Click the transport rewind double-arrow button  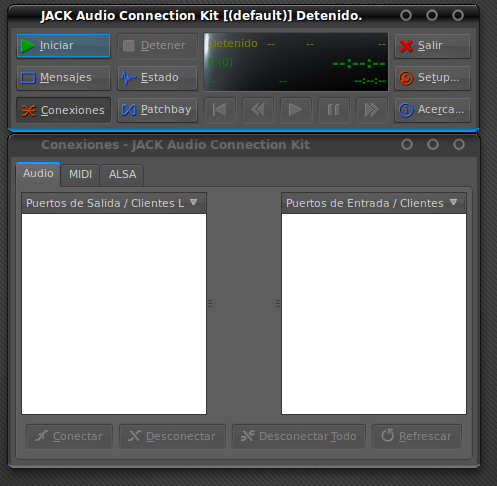[x=258, y=110]
